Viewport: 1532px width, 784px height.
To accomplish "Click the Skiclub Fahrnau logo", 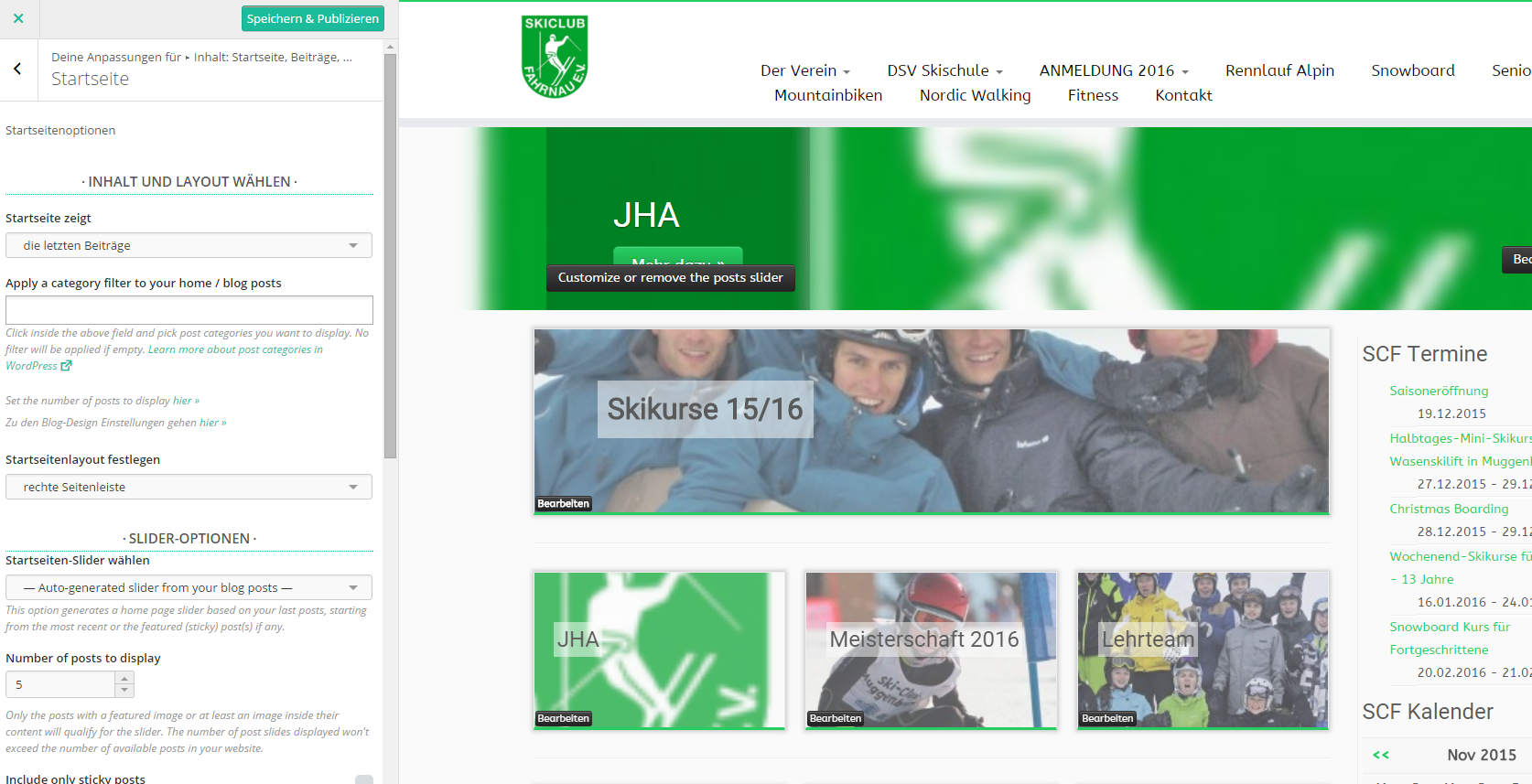I will tap(554, 57).
